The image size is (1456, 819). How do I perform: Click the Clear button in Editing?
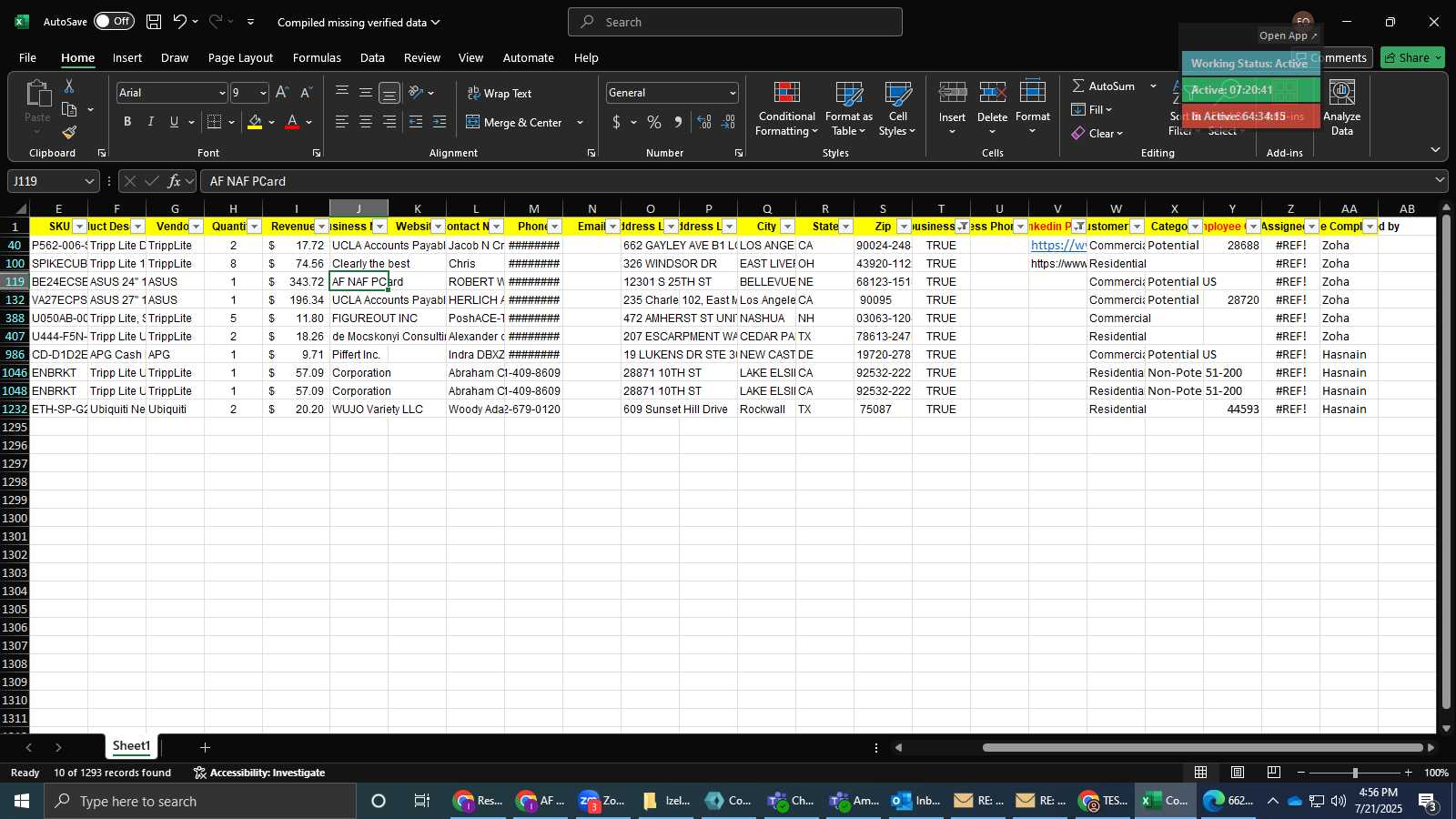(x=1097, y=133)
